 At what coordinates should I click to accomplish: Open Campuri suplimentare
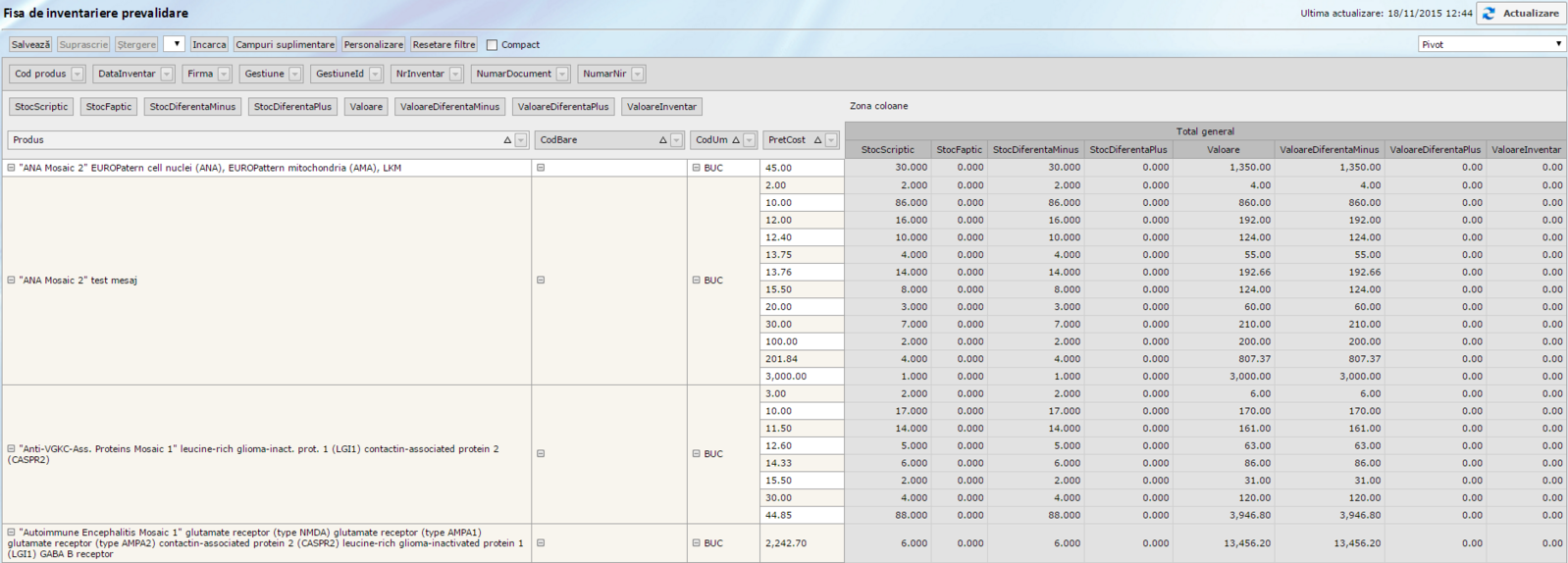[285, 45]
